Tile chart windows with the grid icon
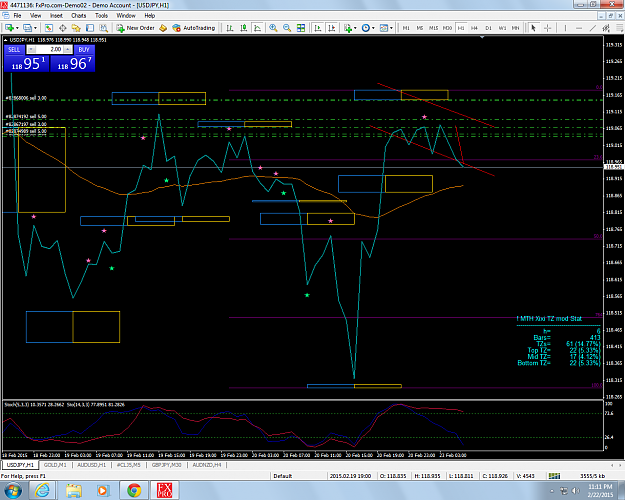Image resolution: width=625 pixels, height=500 pixels. pyautogui.click(x=301, y=28)
